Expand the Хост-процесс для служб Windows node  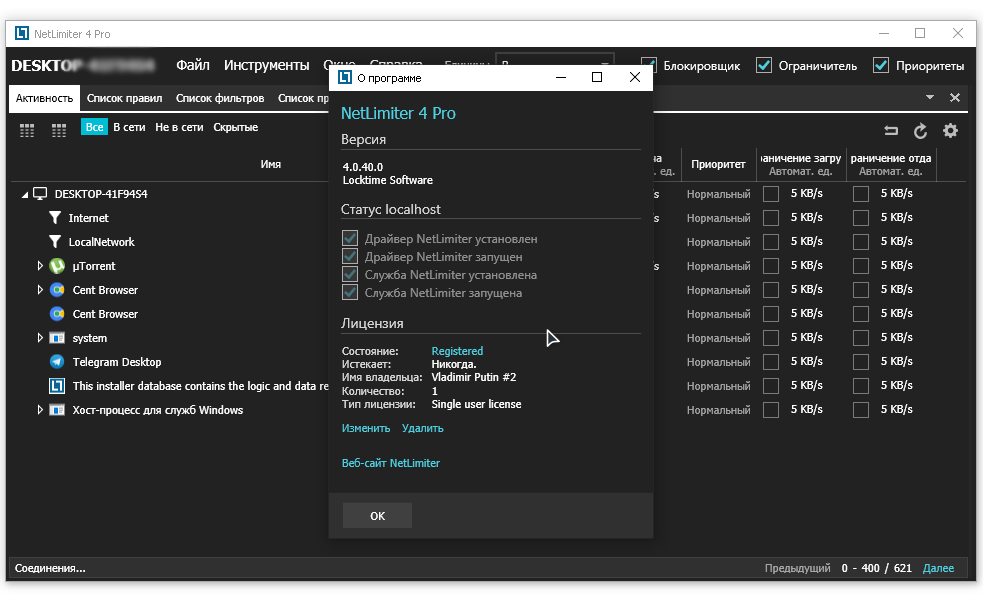tap(40, 410)
